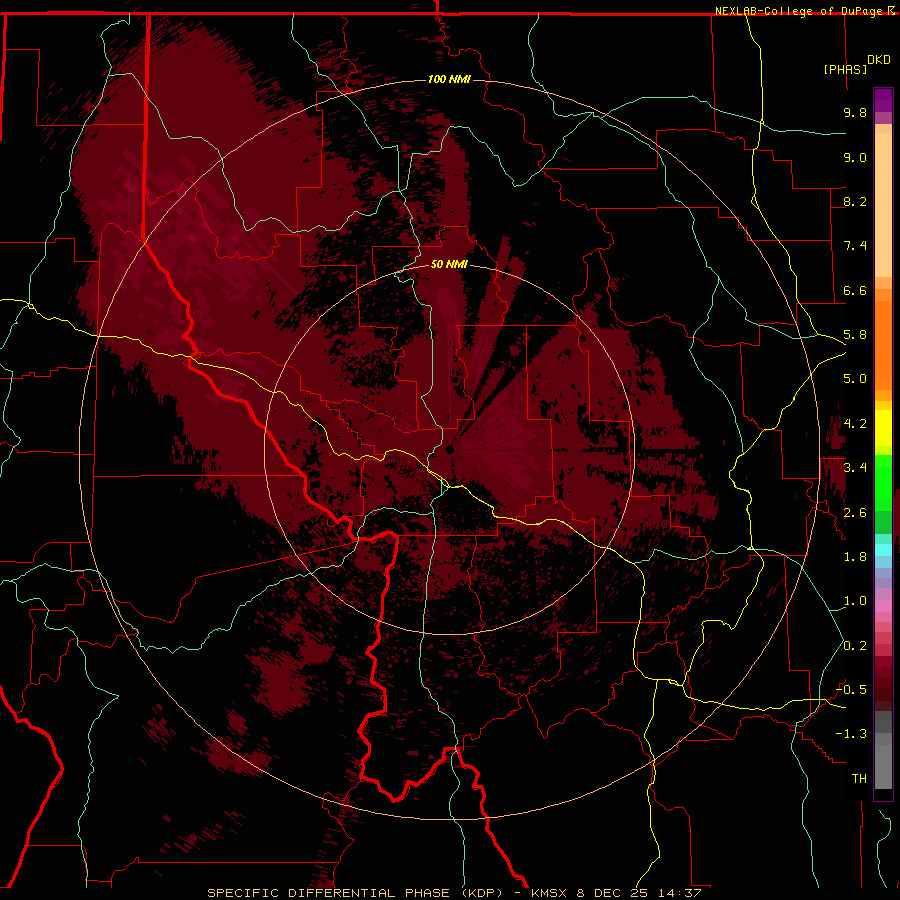
Task: Click the 6.6 value on color scale
Action: pyautogui.click(x=855, y=290)
